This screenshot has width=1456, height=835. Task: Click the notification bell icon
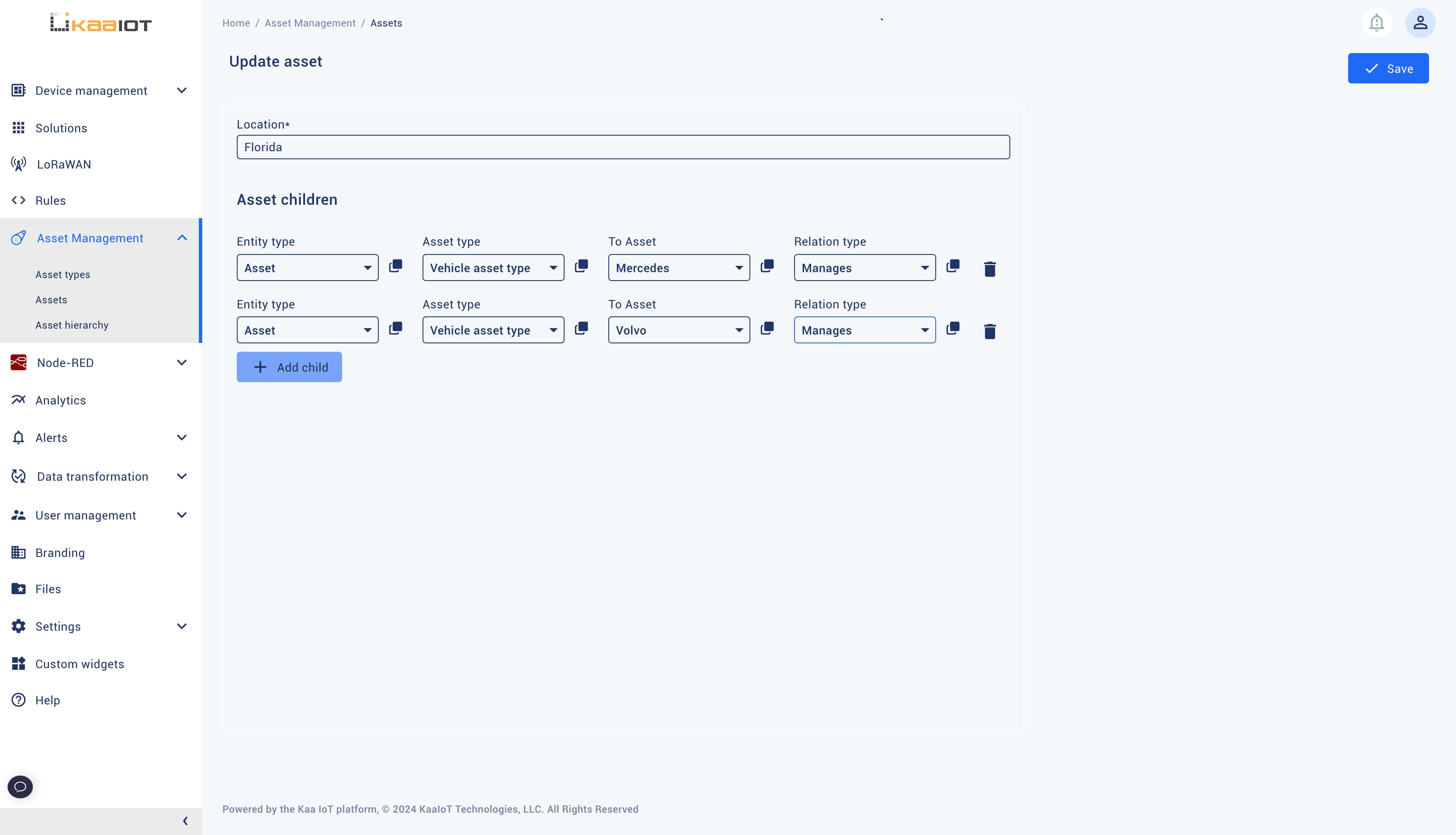coord(1377,22)
